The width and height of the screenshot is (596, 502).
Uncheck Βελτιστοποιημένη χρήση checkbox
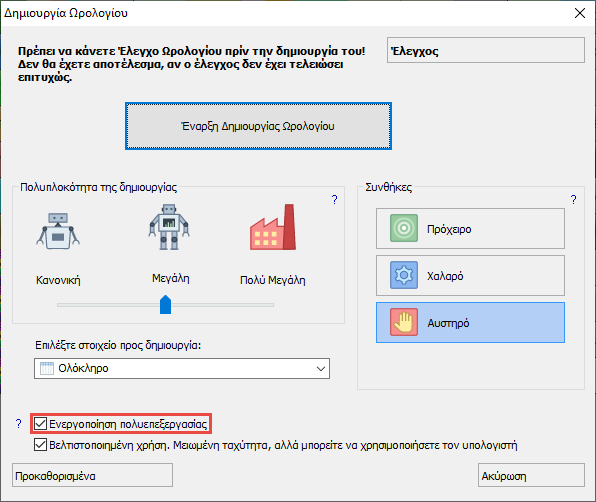(x=40, y=445)
